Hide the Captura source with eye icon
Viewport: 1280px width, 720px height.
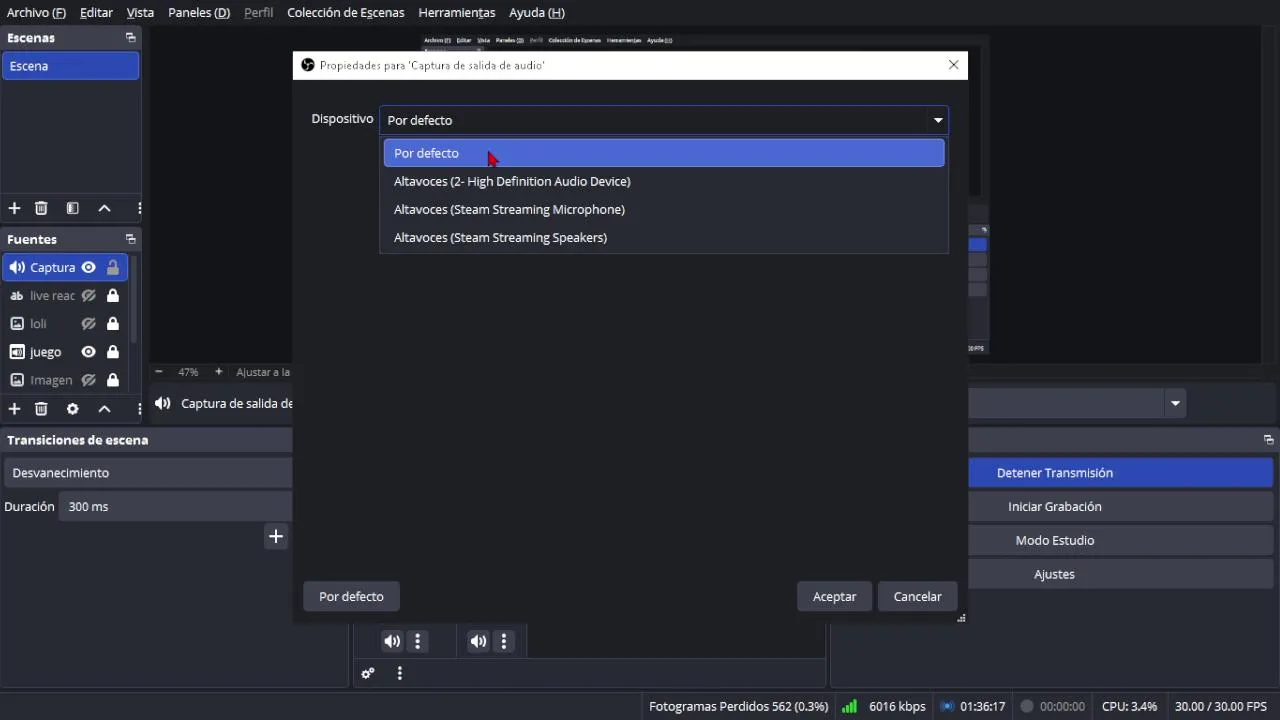pyautogui.click(x=88, y=267)
